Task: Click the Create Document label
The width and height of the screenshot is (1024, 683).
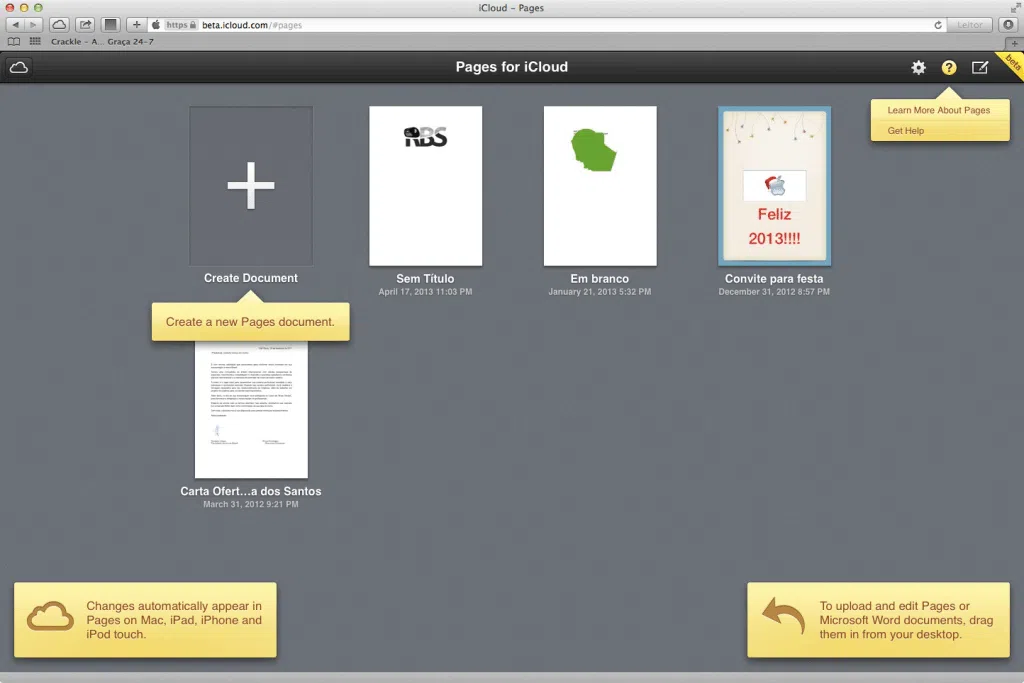Action: (251, 278)
